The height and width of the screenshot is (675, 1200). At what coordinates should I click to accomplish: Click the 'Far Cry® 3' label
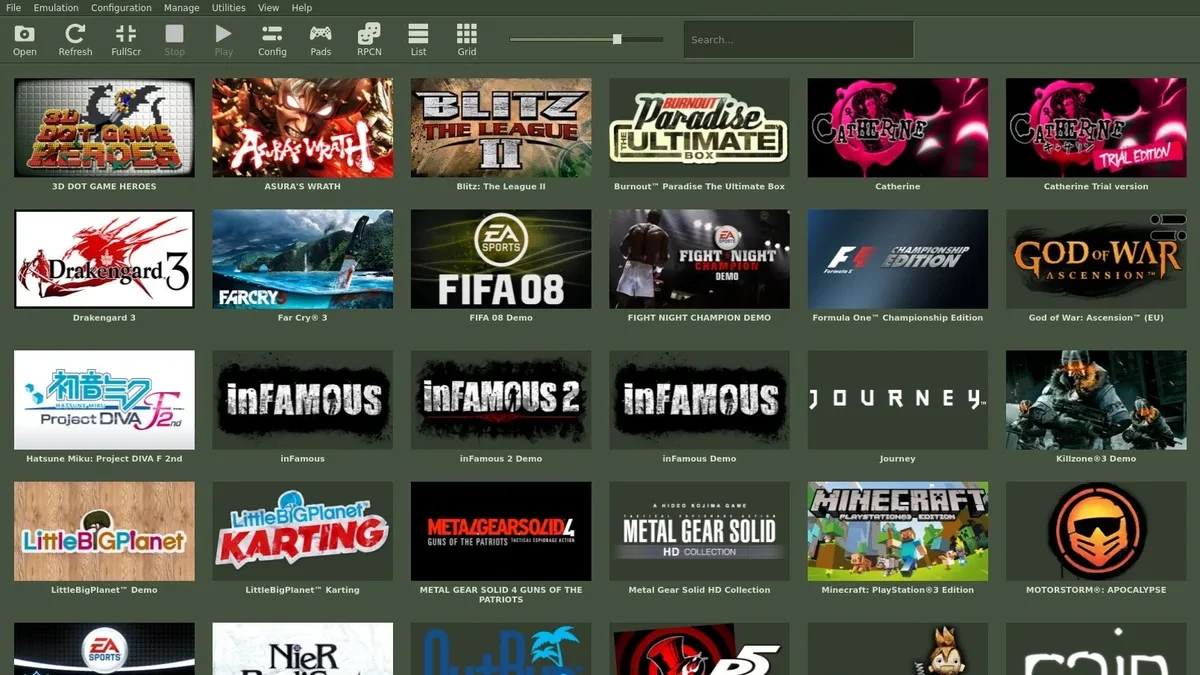pos(302,318)
